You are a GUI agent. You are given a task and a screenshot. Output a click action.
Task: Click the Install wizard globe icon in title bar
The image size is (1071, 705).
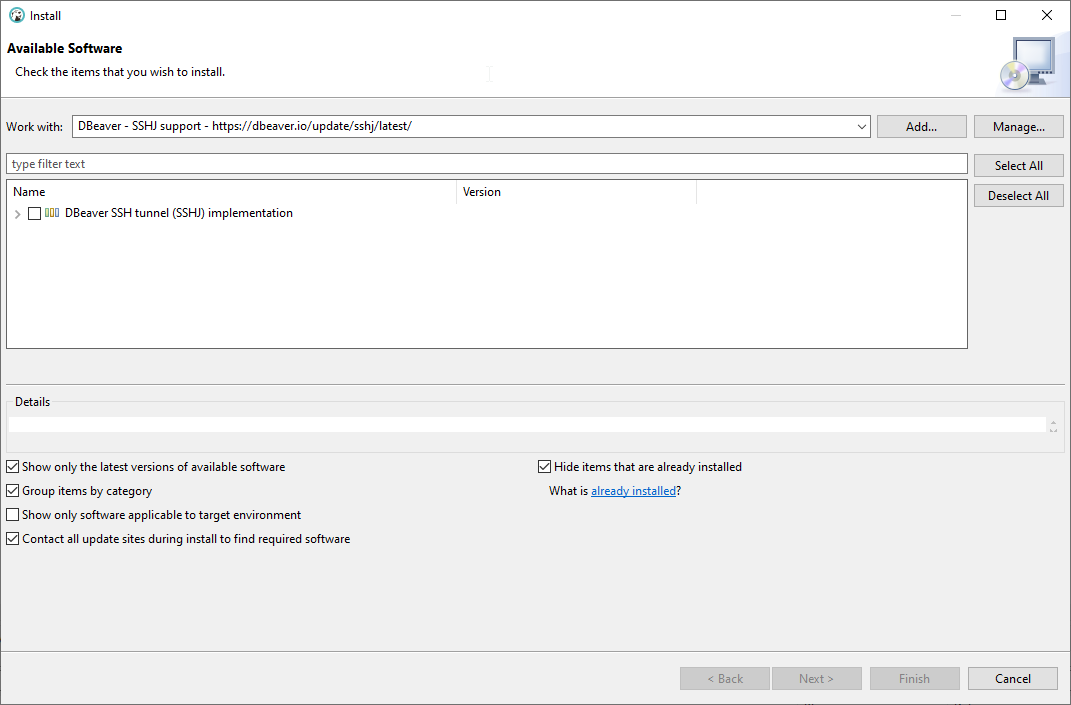(15, 15)
